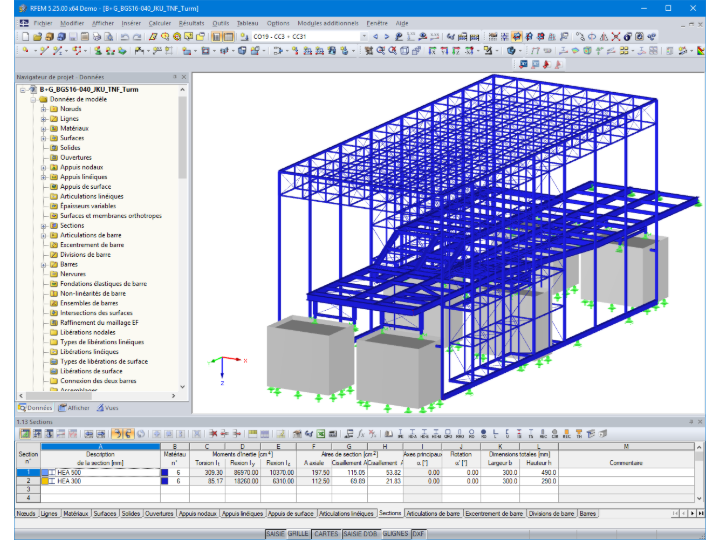Screen dimensions: 720x540
Task: Expand the Surfaces tree node
Action: (x=43, y=138)
